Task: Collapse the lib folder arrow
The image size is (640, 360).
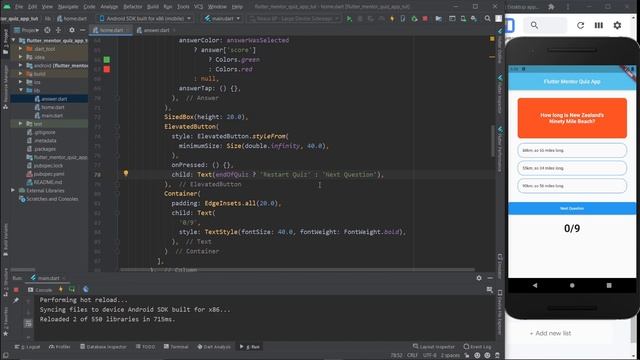Action: (x=20, y=90)
